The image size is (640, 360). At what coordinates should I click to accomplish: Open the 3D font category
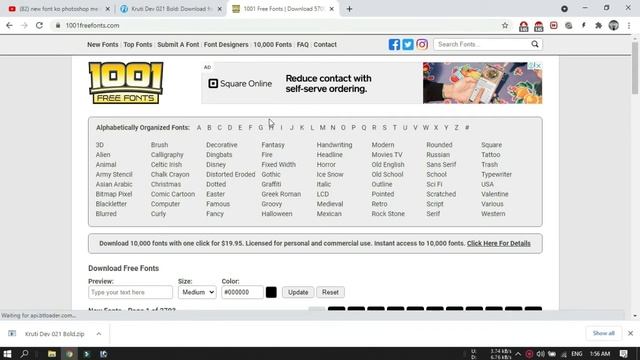click(x=100, y=145)
